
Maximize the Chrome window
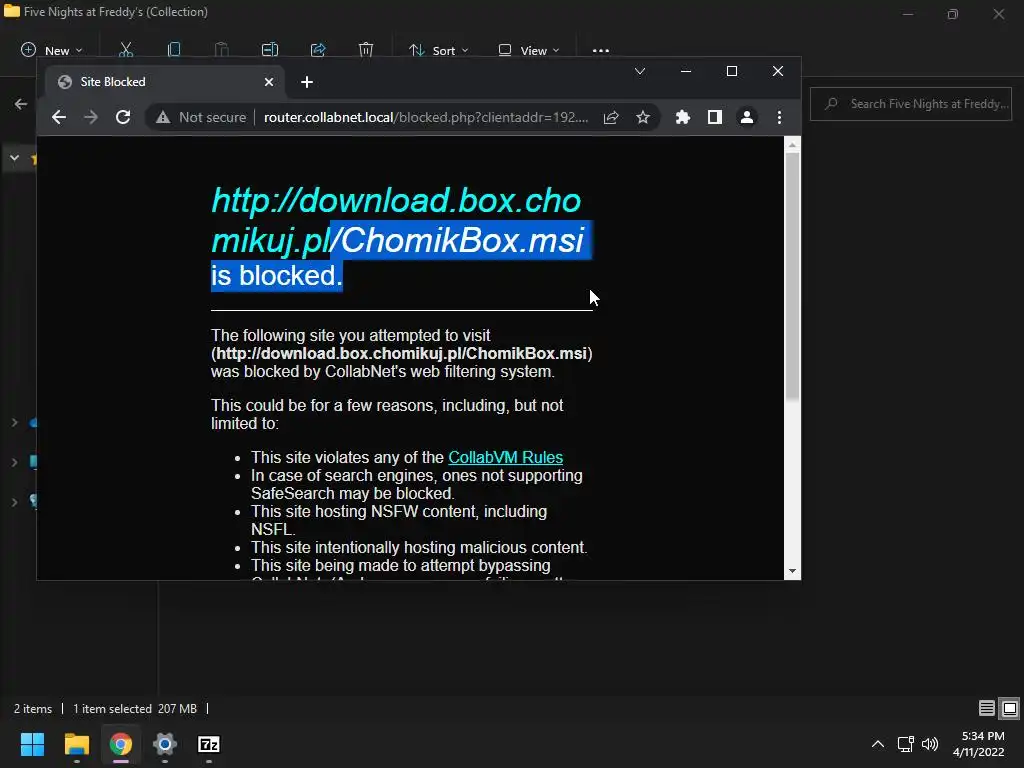(x=732, y=71)
